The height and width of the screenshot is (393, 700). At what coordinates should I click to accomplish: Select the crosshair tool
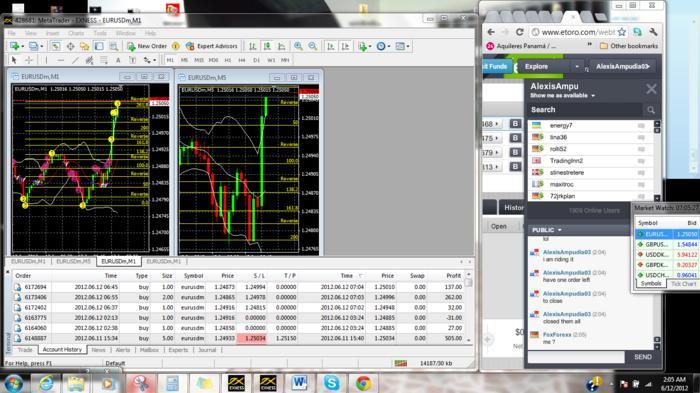[x=29, y=60]
